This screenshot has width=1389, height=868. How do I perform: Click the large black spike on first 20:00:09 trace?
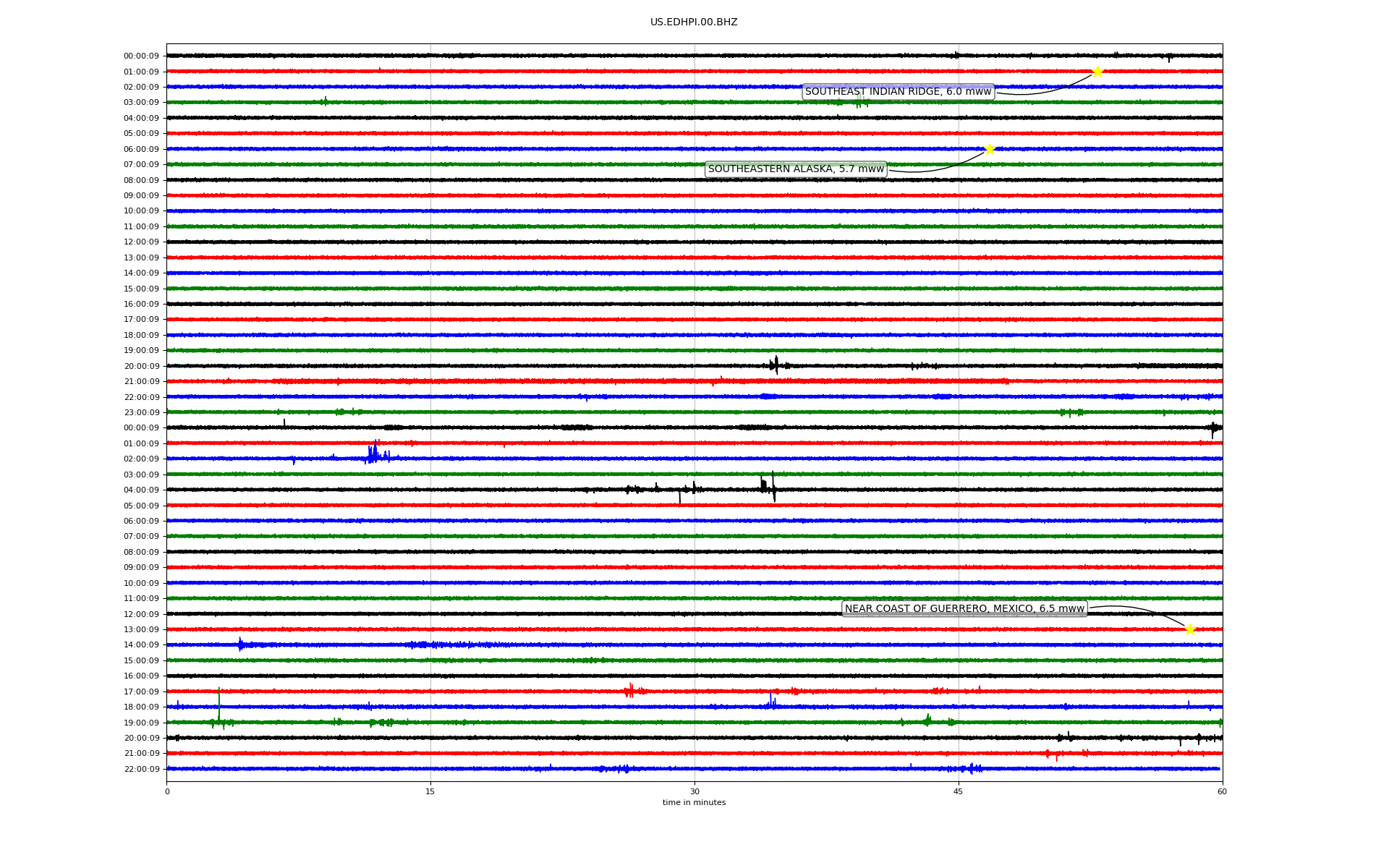776,365
